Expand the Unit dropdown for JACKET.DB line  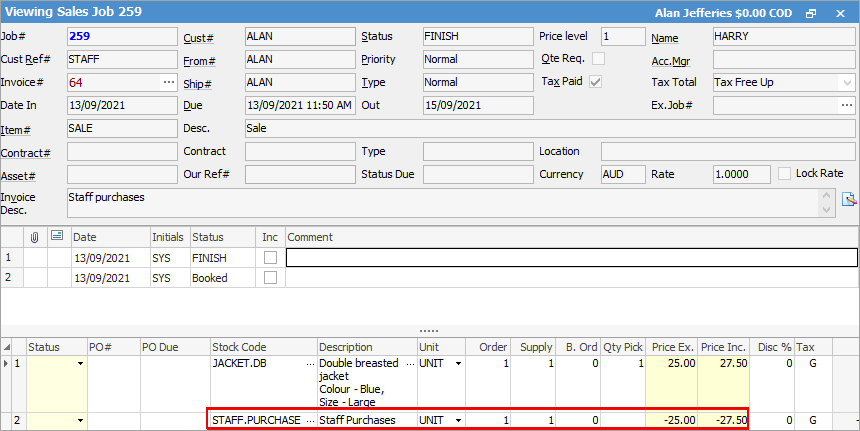[x=459, y=364]
